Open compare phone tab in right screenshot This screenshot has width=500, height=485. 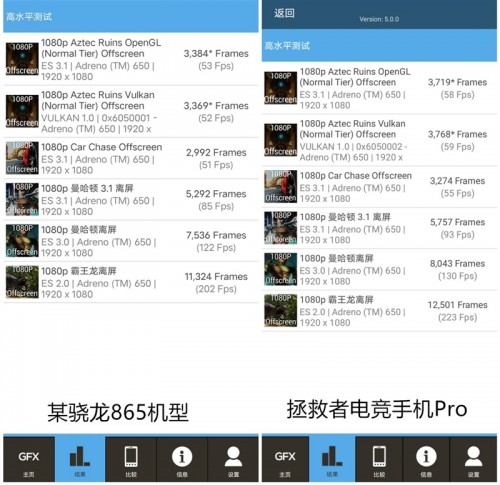[379, 460]
